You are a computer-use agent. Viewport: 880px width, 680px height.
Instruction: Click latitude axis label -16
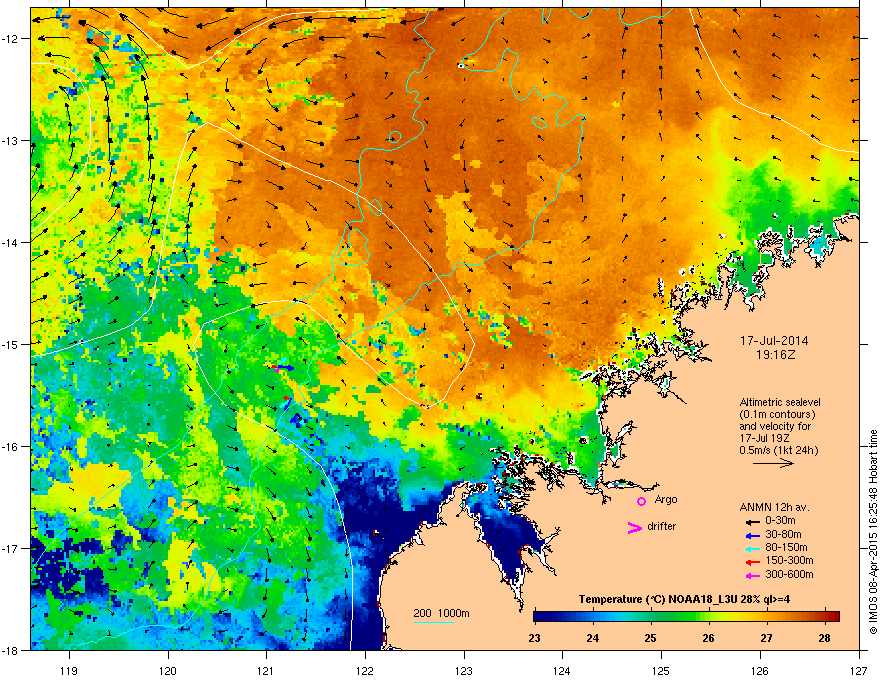point(11,447)
